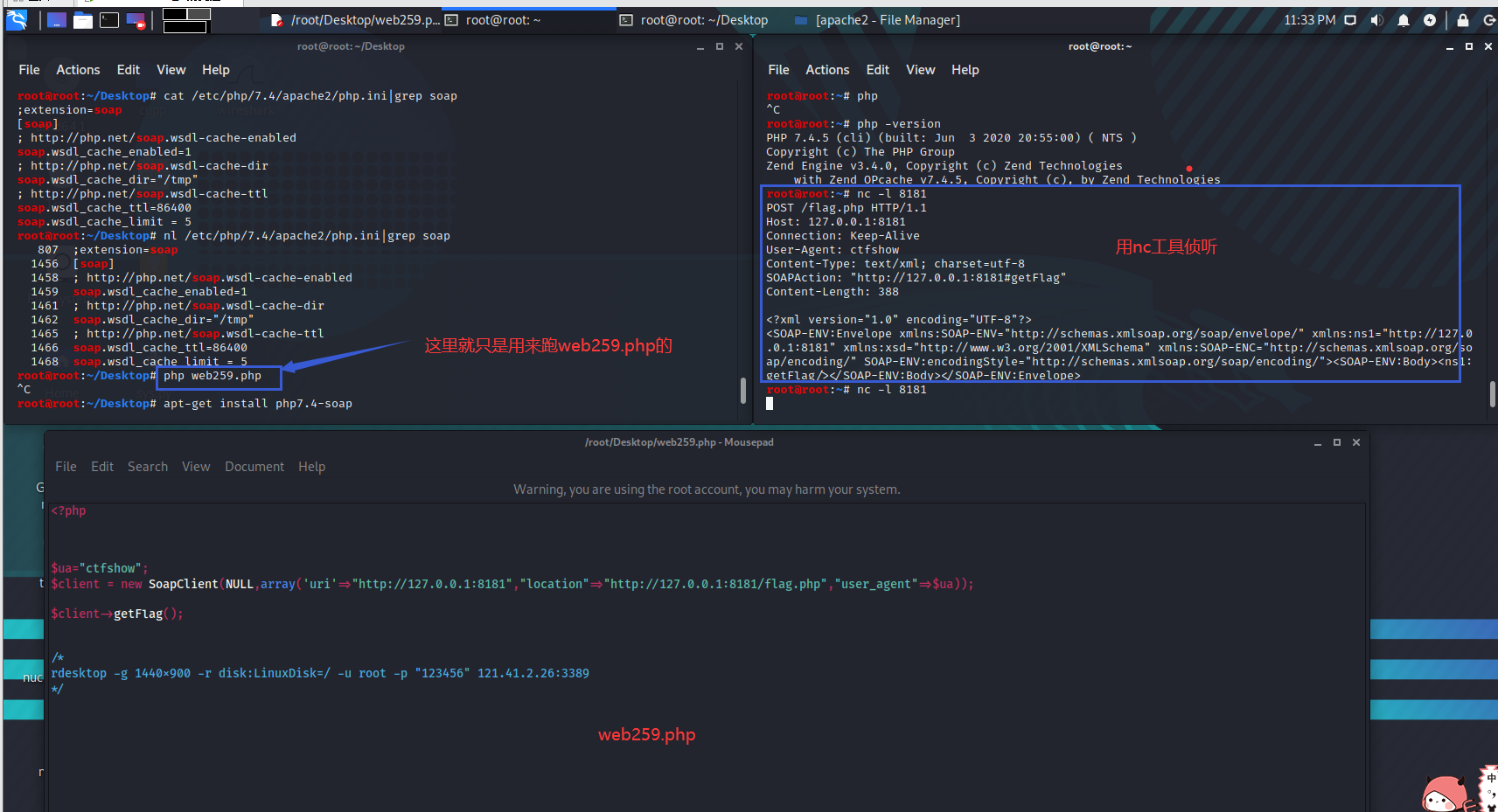Open the display settings tray icon
Image resolution: width=1498 pixels, height=812 pixels.
(x=1350, y=20)
